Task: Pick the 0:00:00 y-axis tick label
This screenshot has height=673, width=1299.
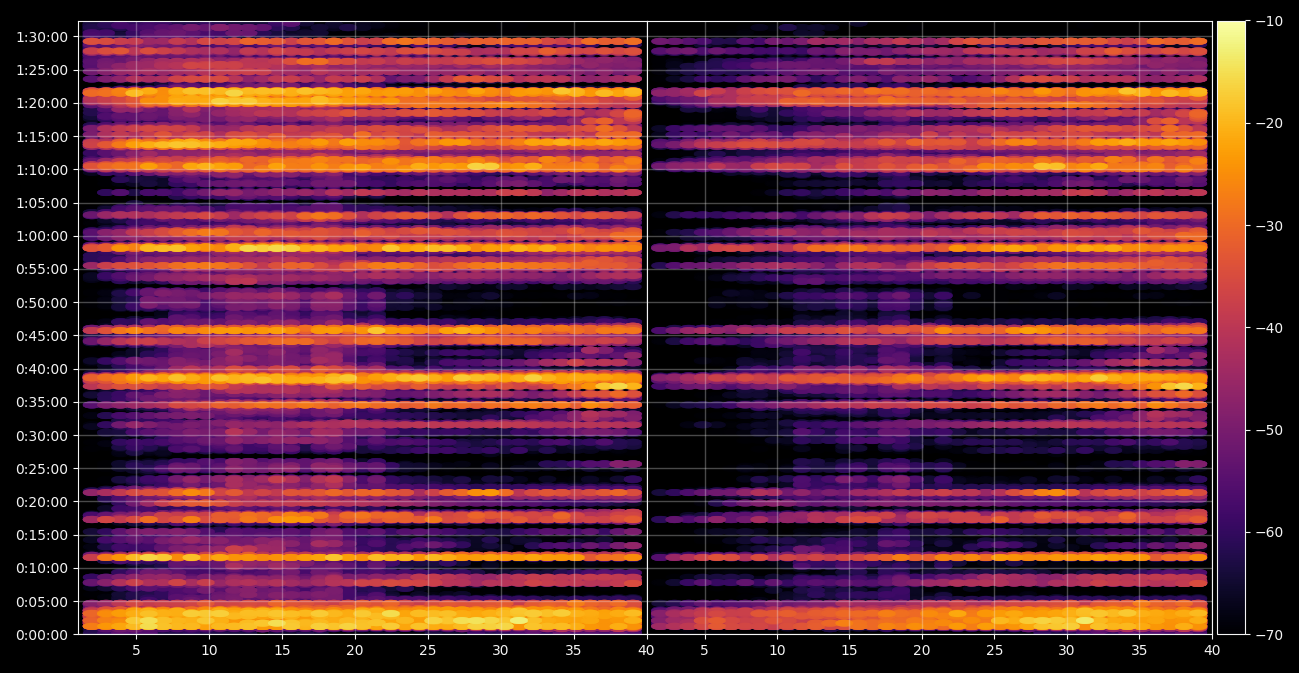Action: pos(43,634)
